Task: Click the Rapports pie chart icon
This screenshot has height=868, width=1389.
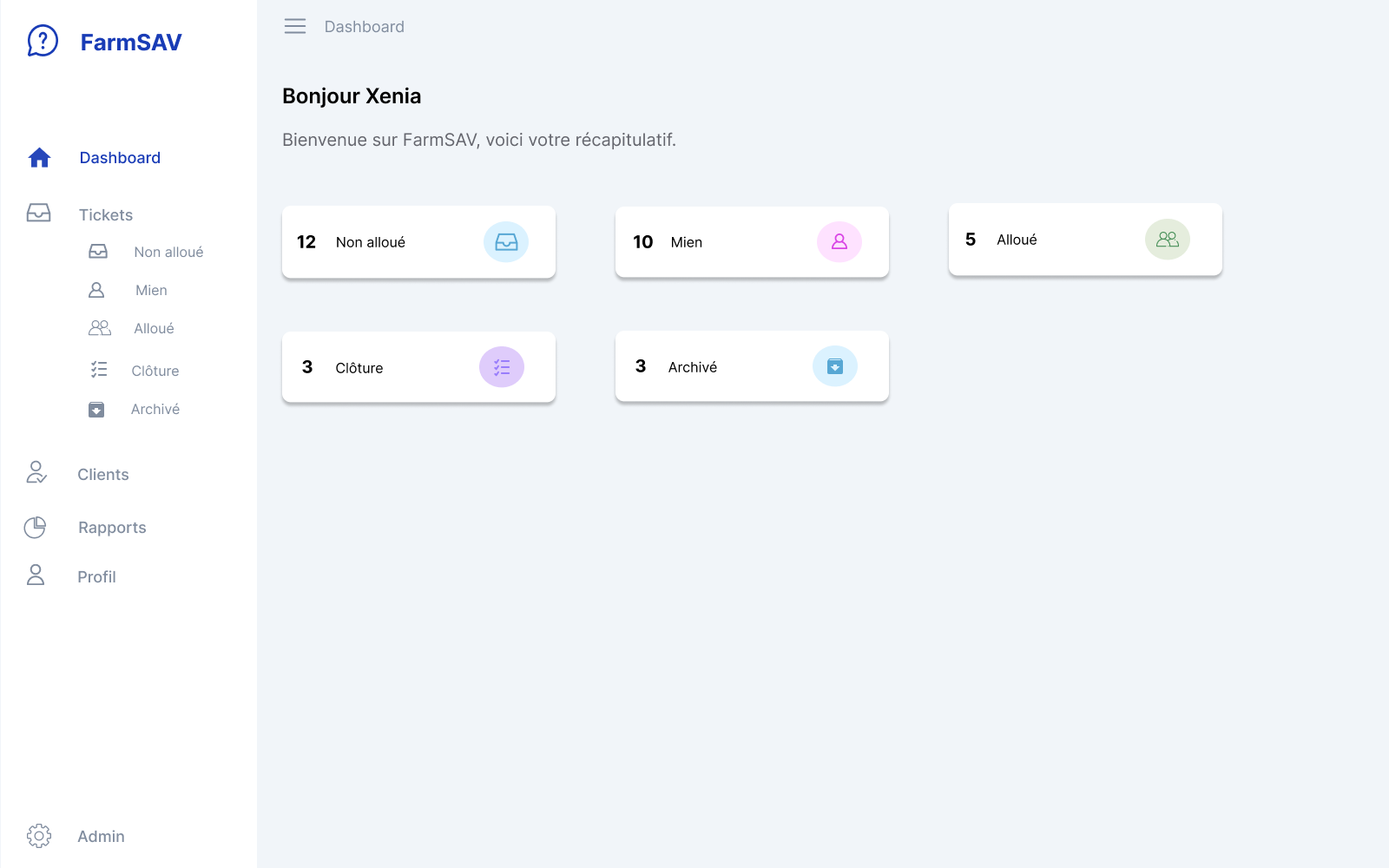Action: (x=35, y=528)
